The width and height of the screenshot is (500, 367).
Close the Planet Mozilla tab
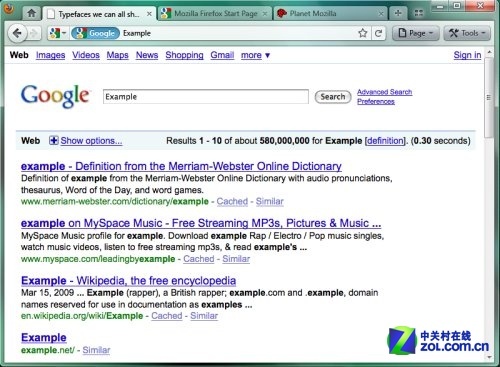pyautogui.click(x=381, y=14)
